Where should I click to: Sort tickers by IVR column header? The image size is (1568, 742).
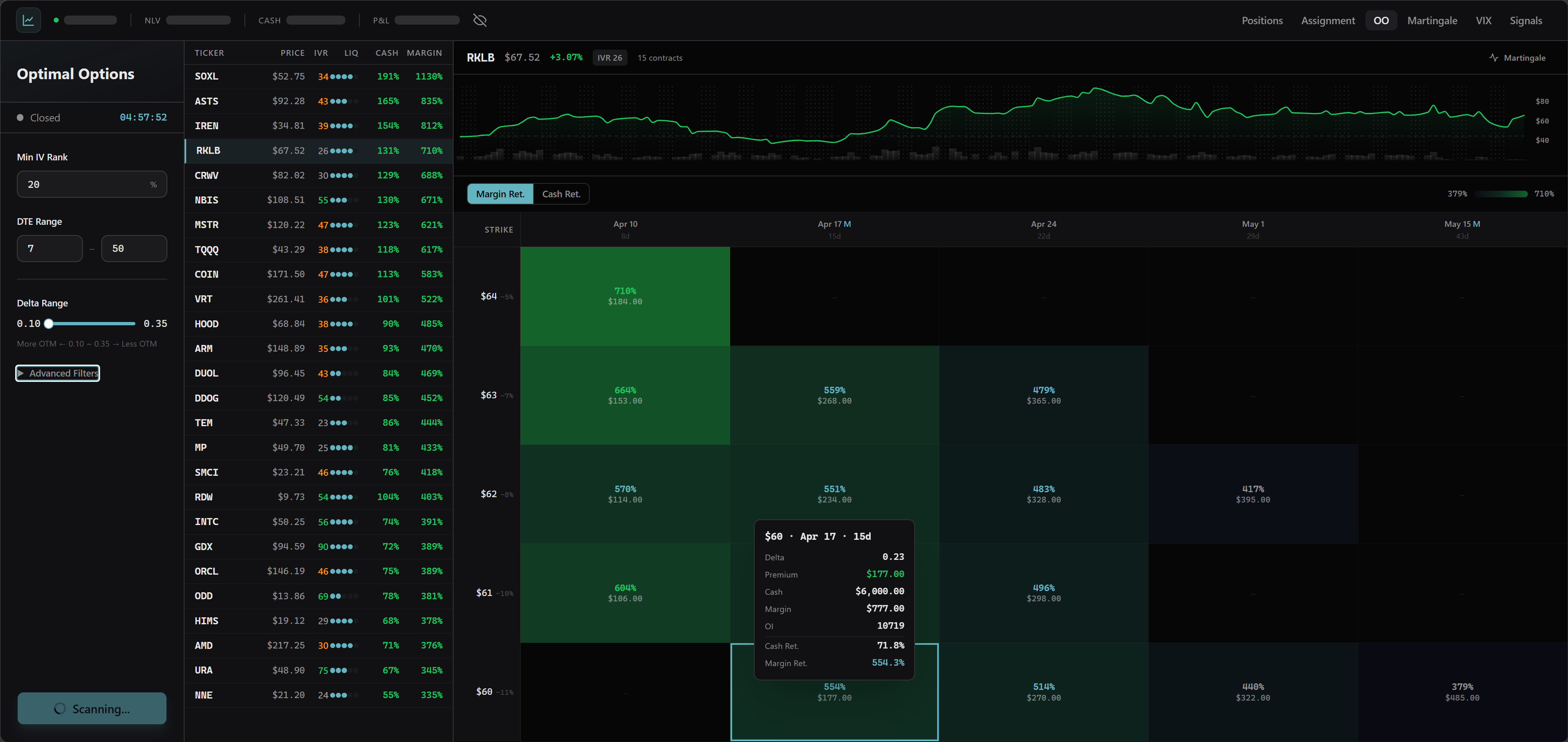pos(321,53)
